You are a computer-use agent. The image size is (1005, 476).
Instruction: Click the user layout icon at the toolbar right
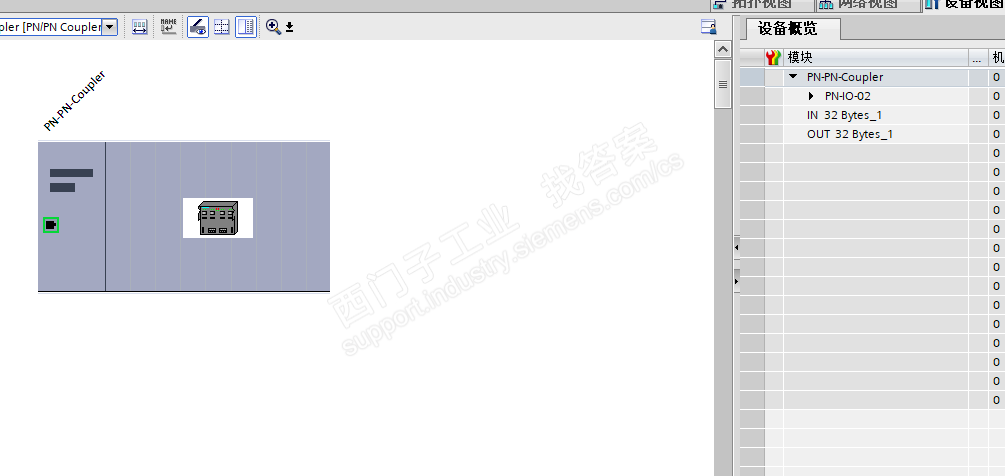pyautogui.click(x=708, y=27)
